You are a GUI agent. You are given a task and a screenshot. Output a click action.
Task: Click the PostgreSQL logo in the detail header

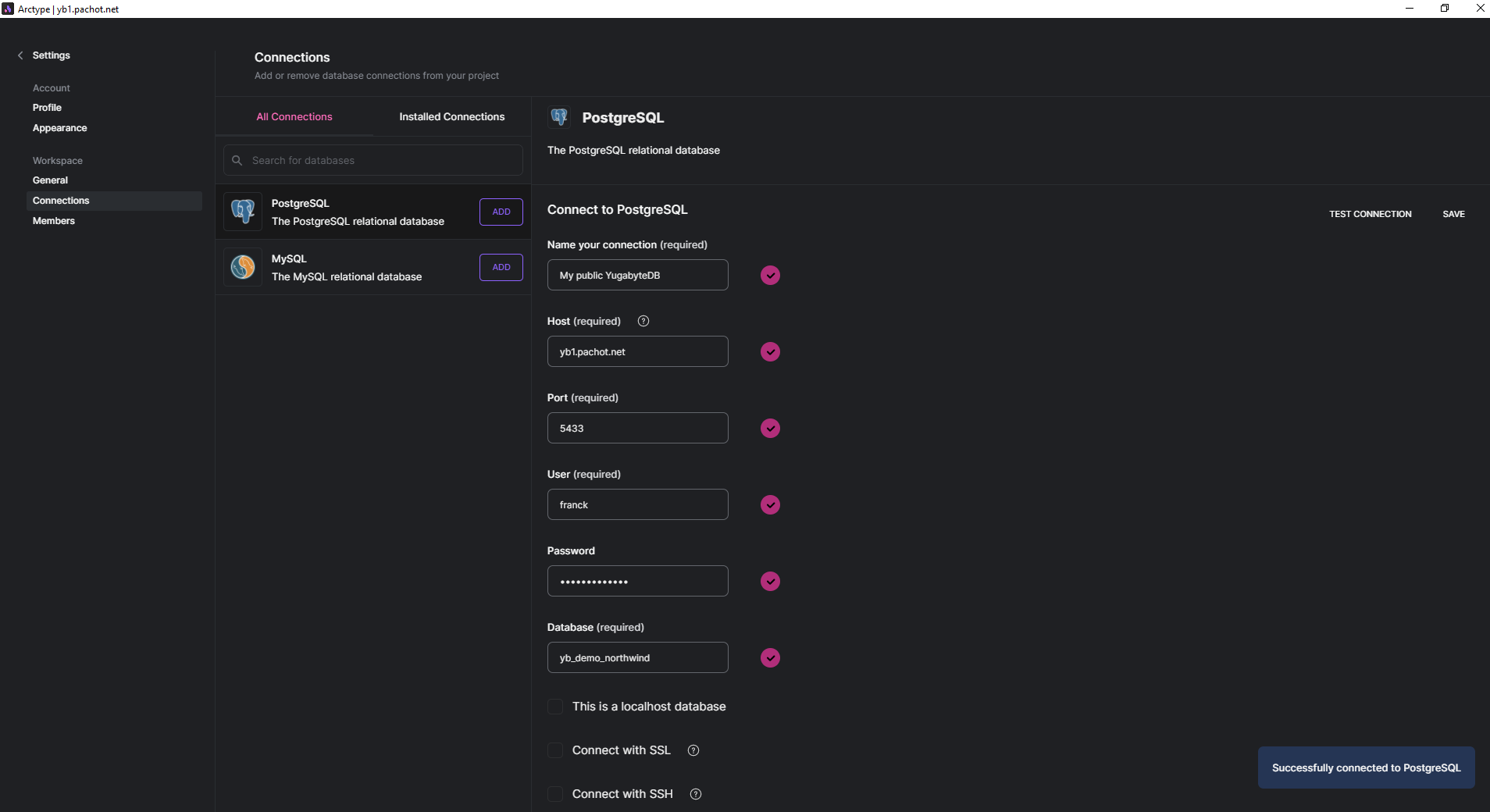(x=559, y=117)
